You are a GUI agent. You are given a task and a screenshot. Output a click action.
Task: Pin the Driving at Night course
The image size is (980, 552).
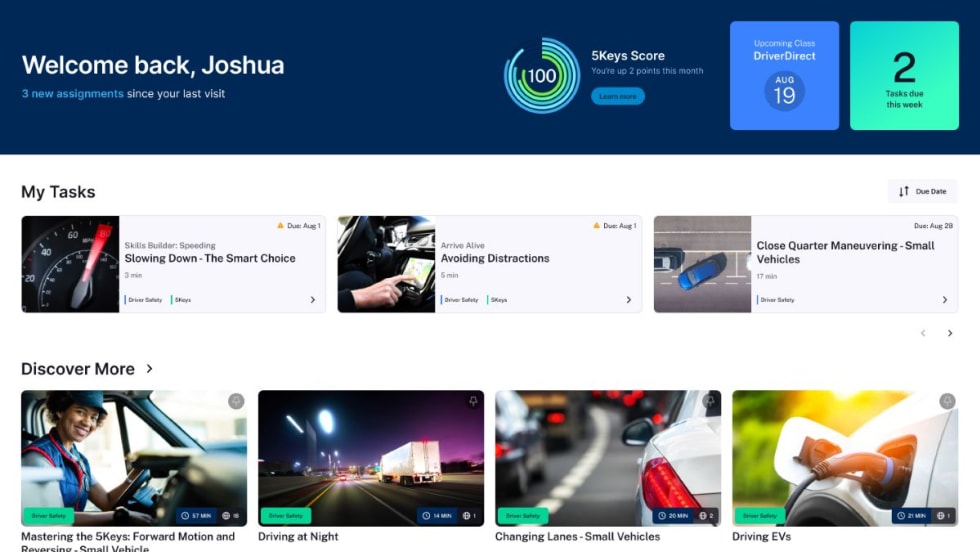[x=473, y=401]
